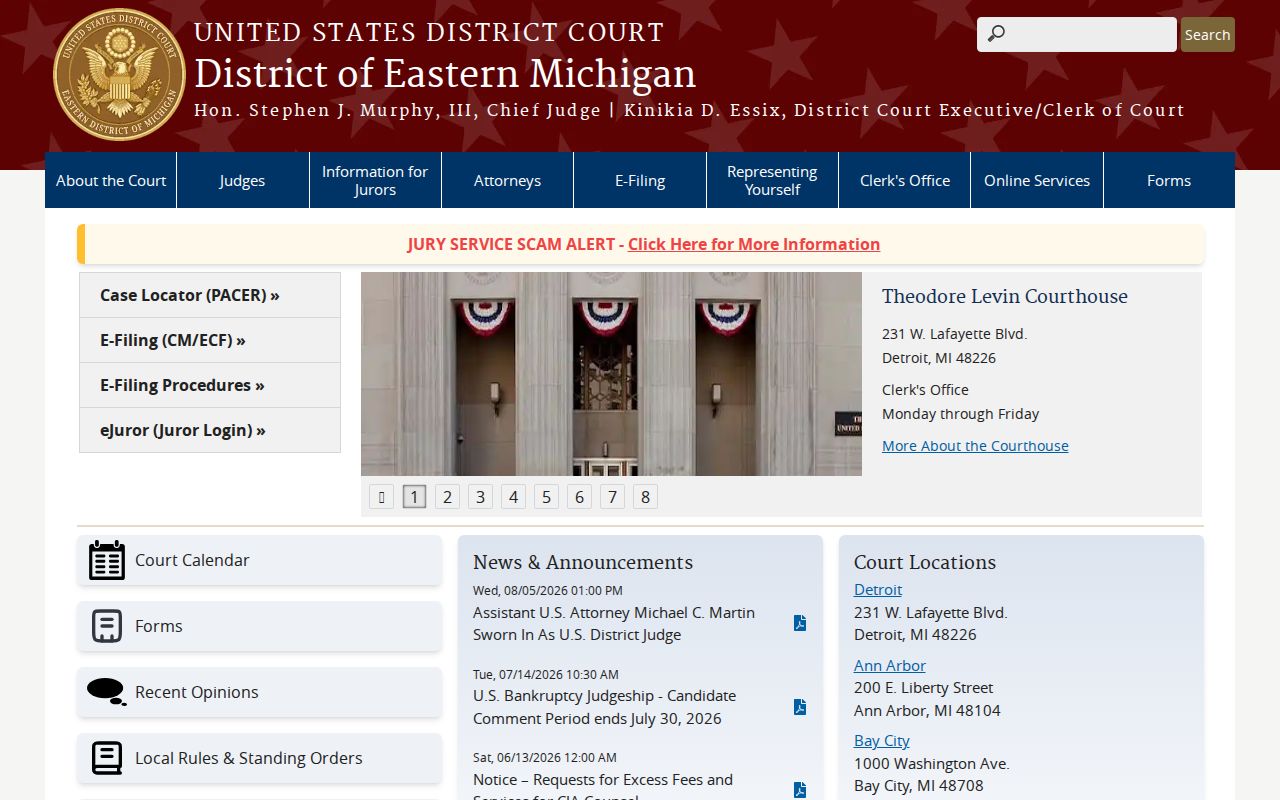
Task: Open eJuror (Juror Login) link
Action: pos(210,430)
